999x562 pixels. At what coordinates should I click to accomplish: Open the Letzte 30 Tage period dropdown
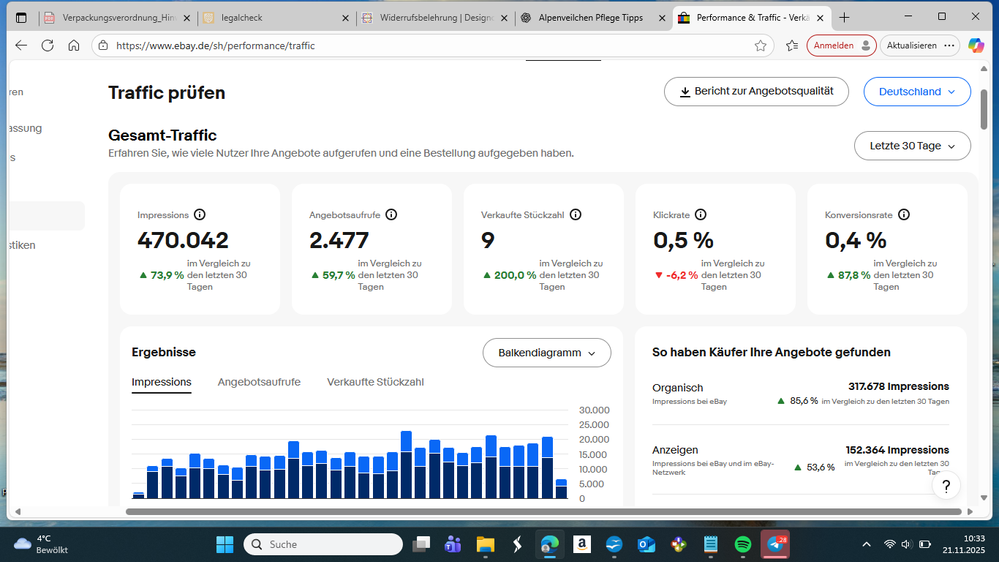[x=912, y=146]
